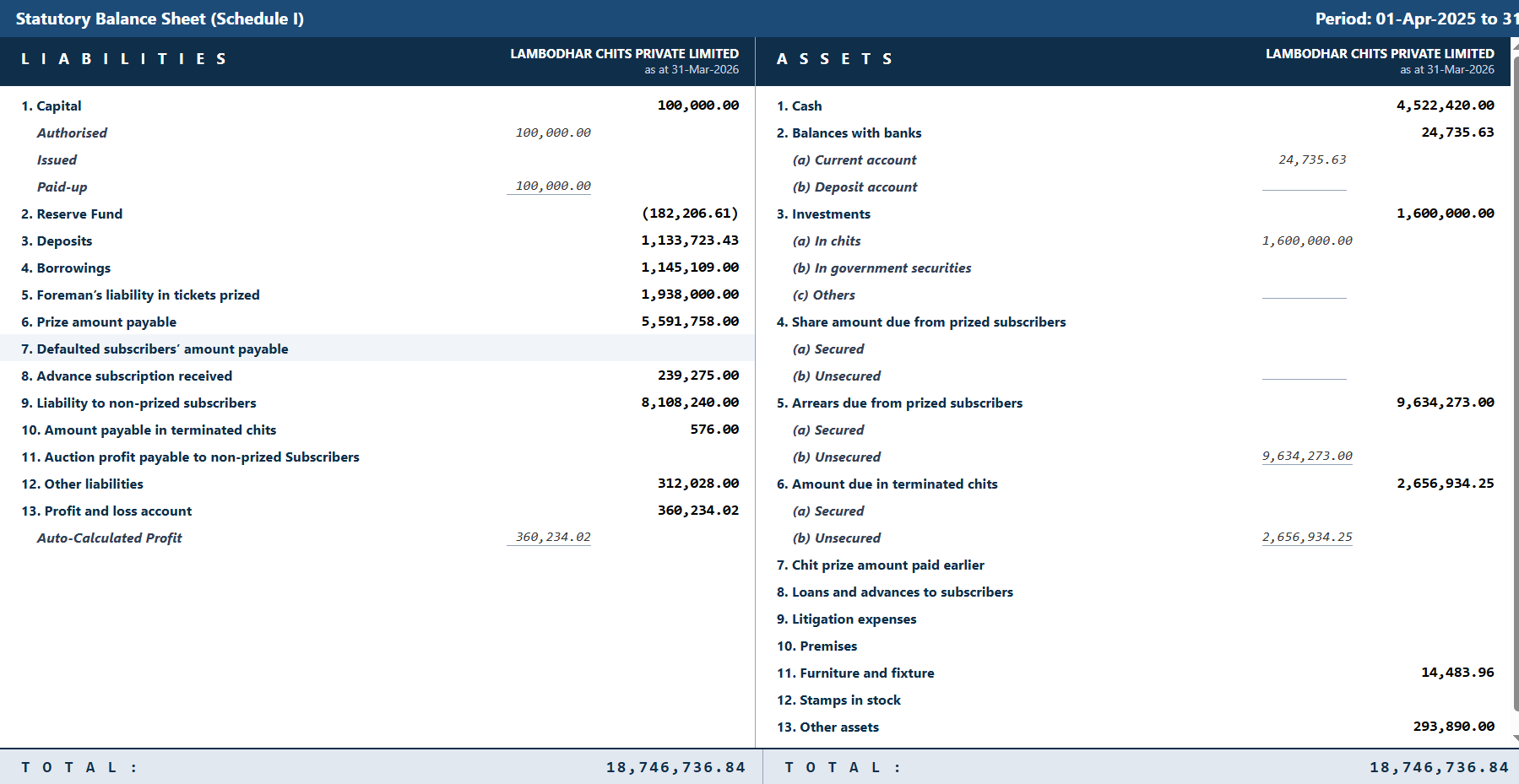Click the Auto-Calculated Profit label
Image resolution: width=1519 pixels, height=784 pixels.
[109, 538]
